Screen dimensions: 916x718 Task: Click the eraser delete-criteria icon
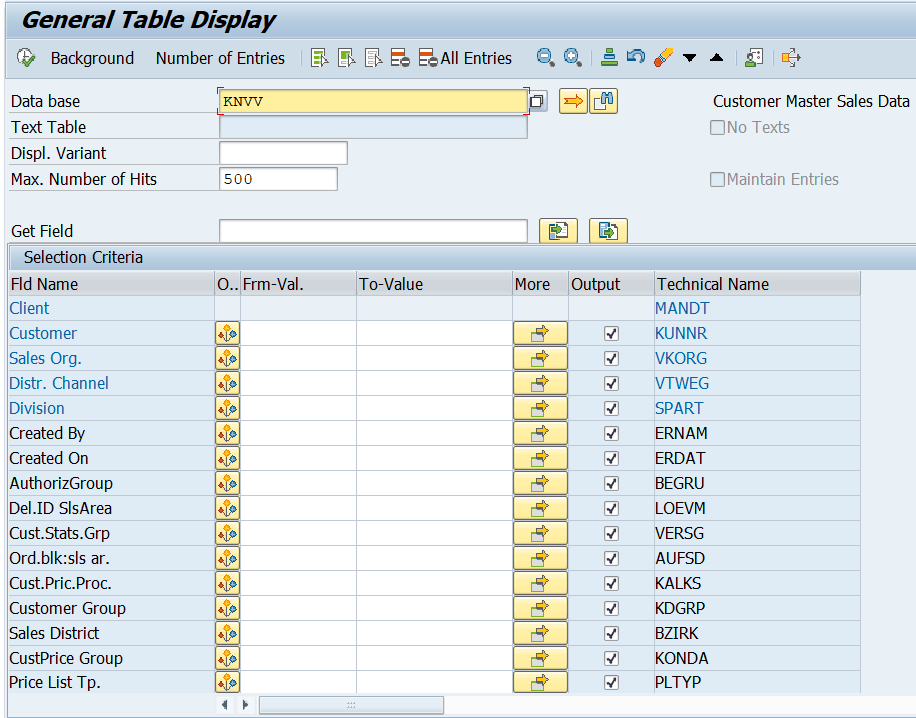[x=663, y=57]
